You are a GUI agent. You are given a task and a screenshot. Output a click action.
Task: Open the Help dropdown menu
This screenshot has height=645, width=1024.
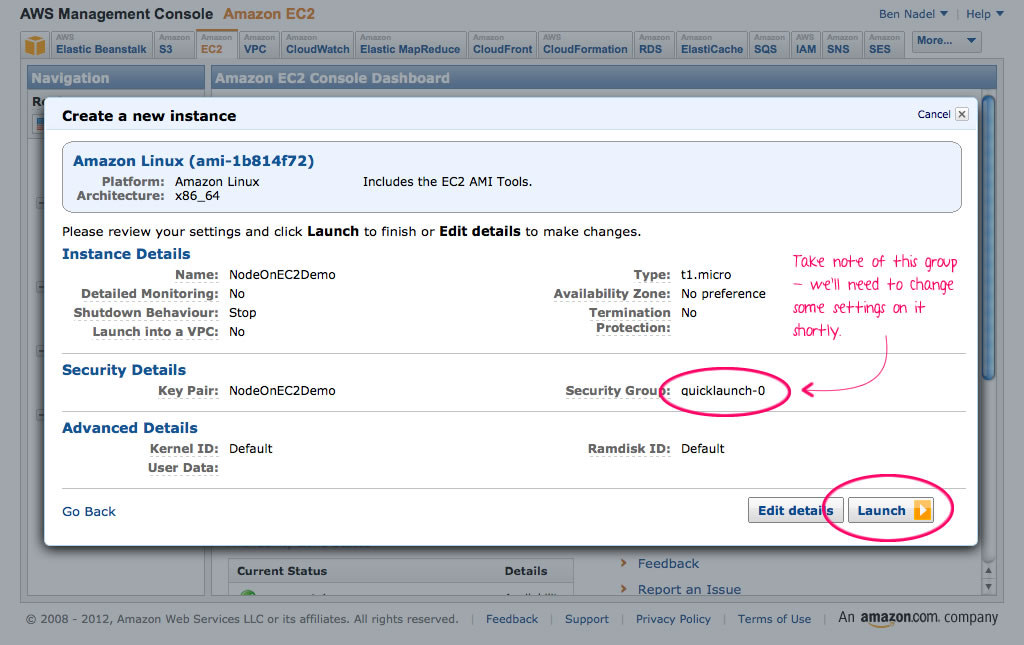coord(985,14)
